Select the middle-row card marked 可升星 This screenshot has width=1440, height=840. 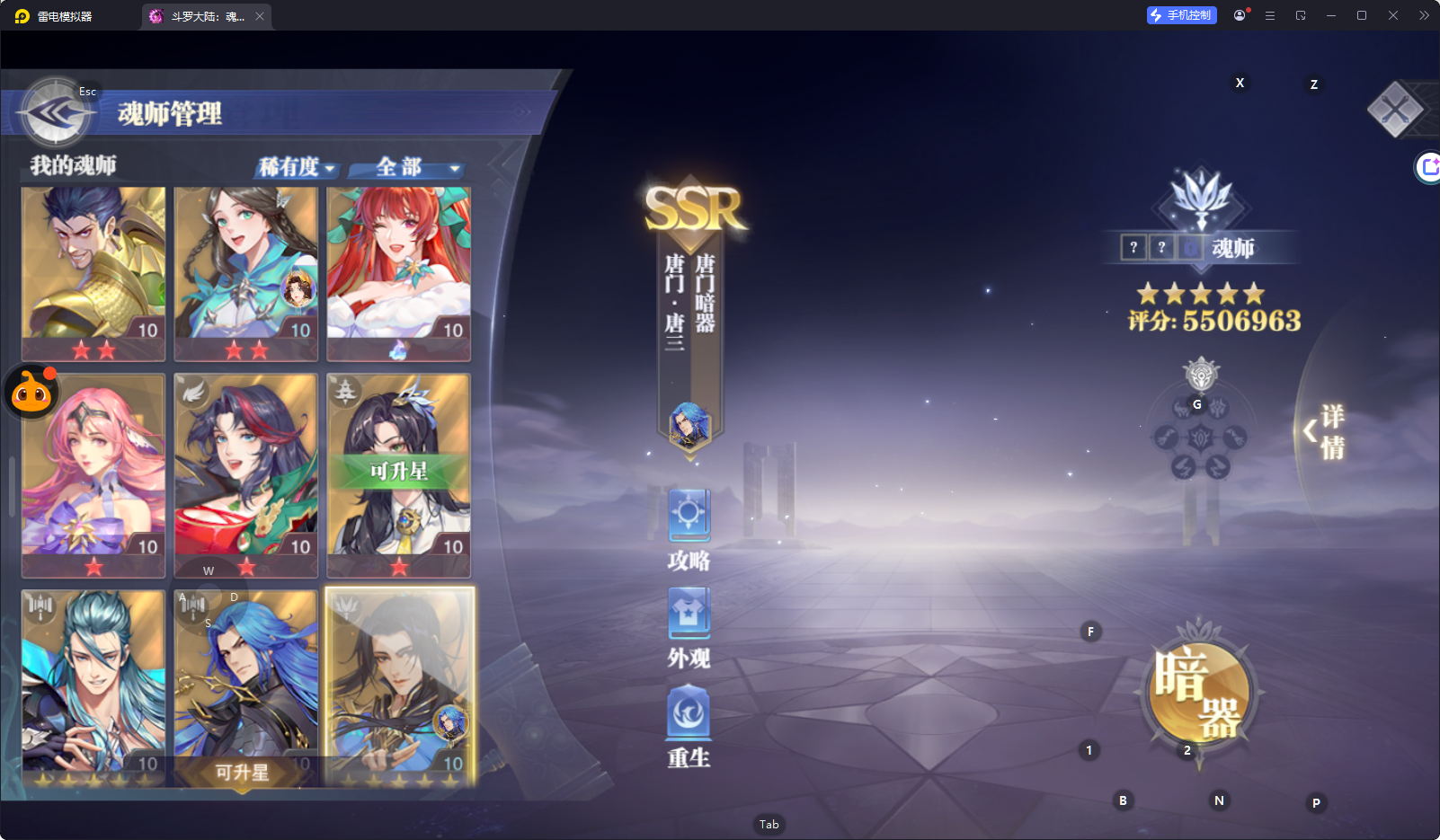click(x=398, y=475)
